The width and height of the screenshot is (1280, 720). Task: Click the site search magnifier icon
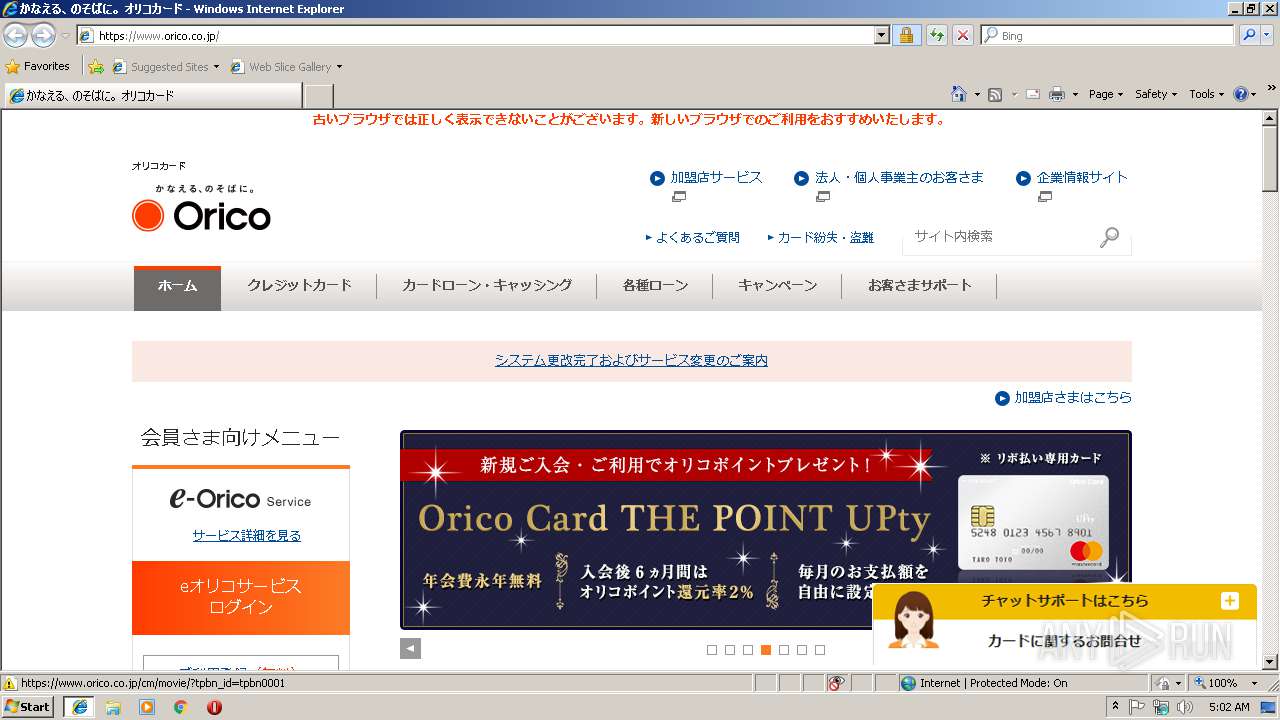click(x=1109, y=237)
